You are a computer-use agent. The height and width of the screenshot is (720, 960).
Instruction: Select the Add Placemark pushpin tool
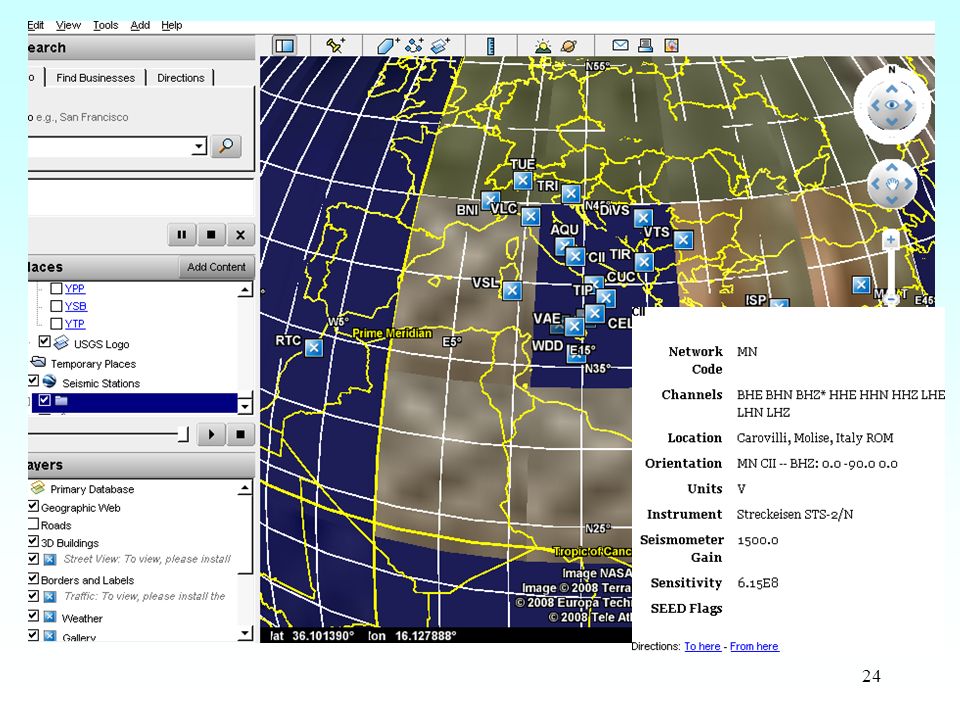[x=335, y=45]
